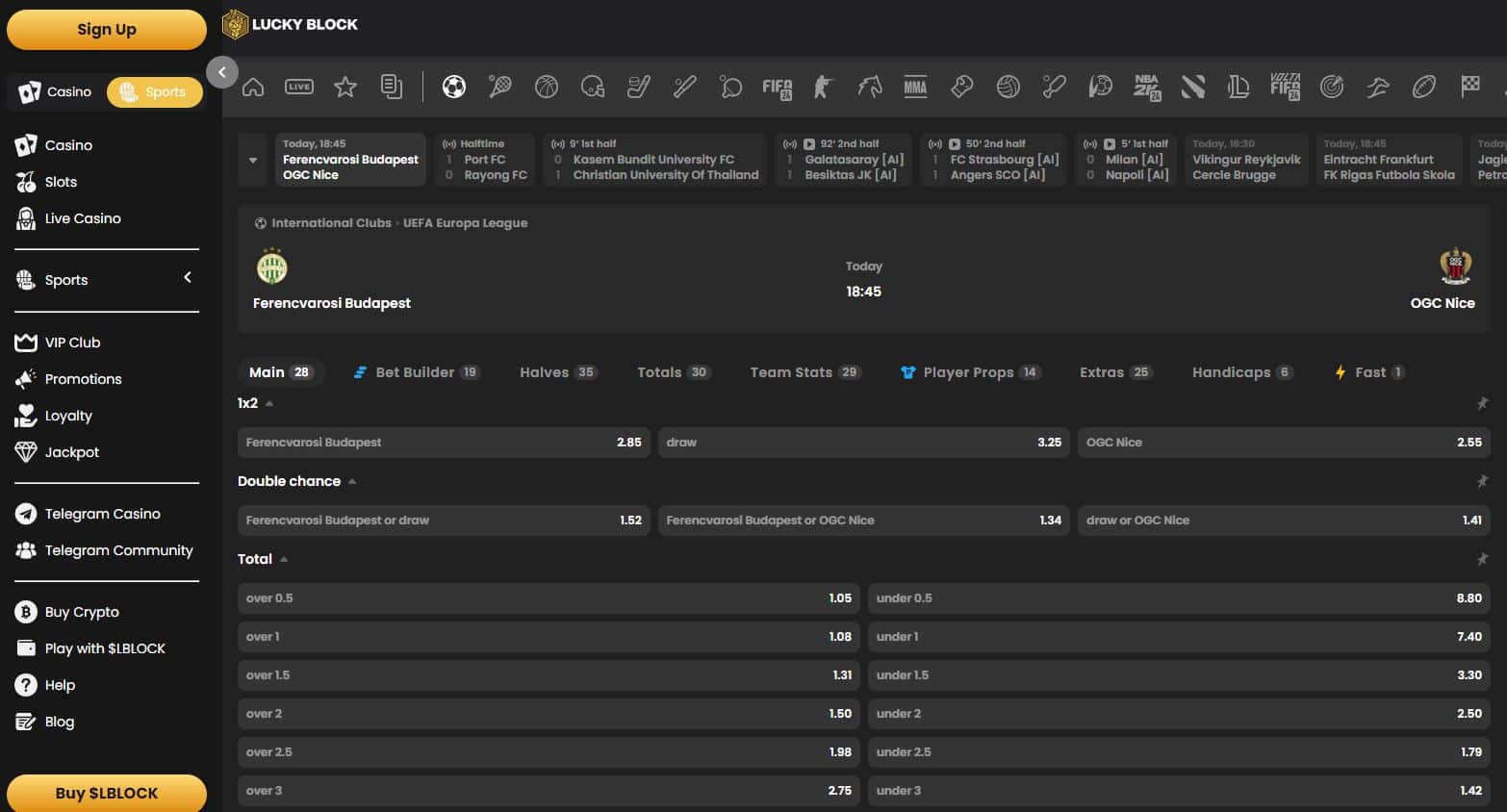Open the Bet Builder tab
The height and width of the screenshot is (812, 1507).
click(416, 372)
